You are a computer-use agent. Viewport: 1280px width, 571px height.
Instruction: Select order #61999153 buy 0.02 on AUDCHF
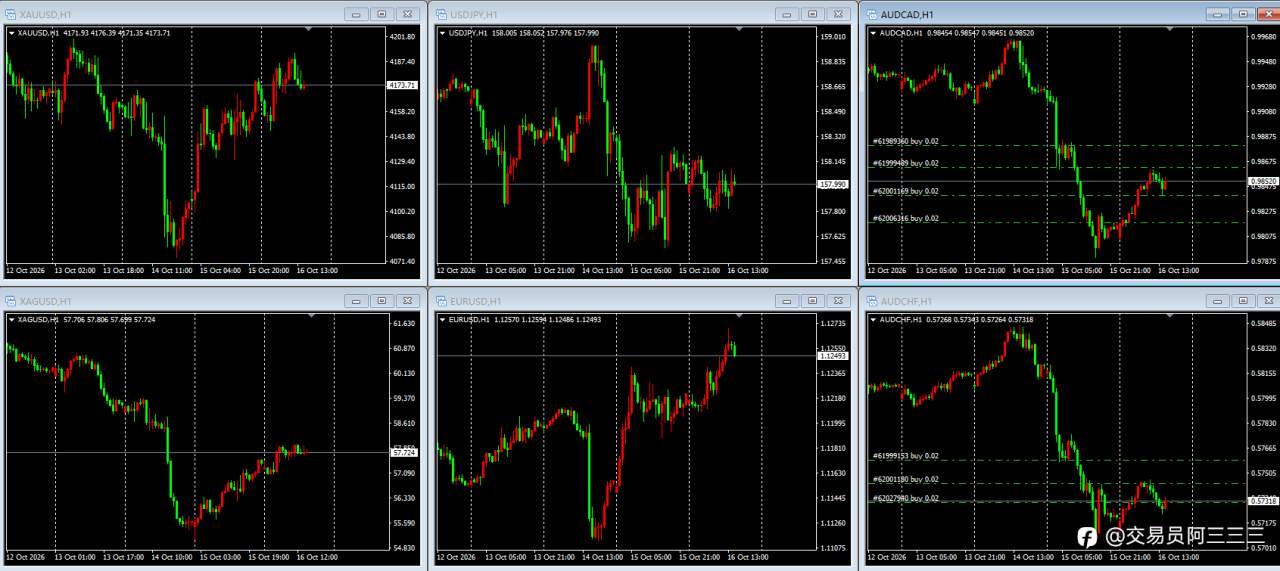[x=905, y=456]
